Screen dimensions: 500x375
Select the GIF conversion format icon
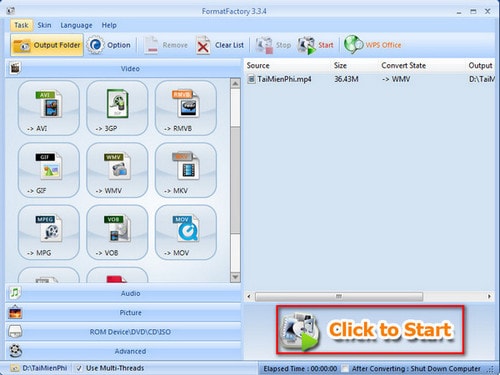coord(49,170)
